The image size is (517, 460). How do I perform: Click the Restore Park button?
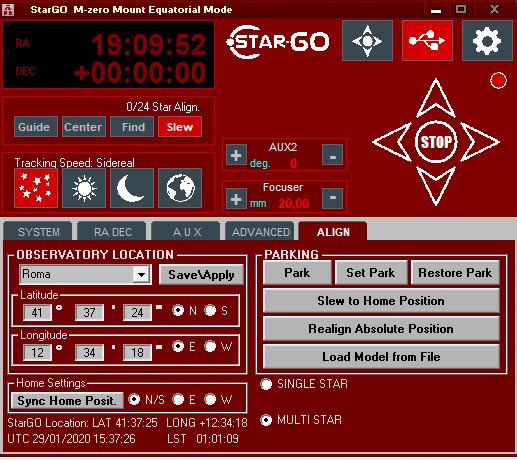click(x=455, y=273)
